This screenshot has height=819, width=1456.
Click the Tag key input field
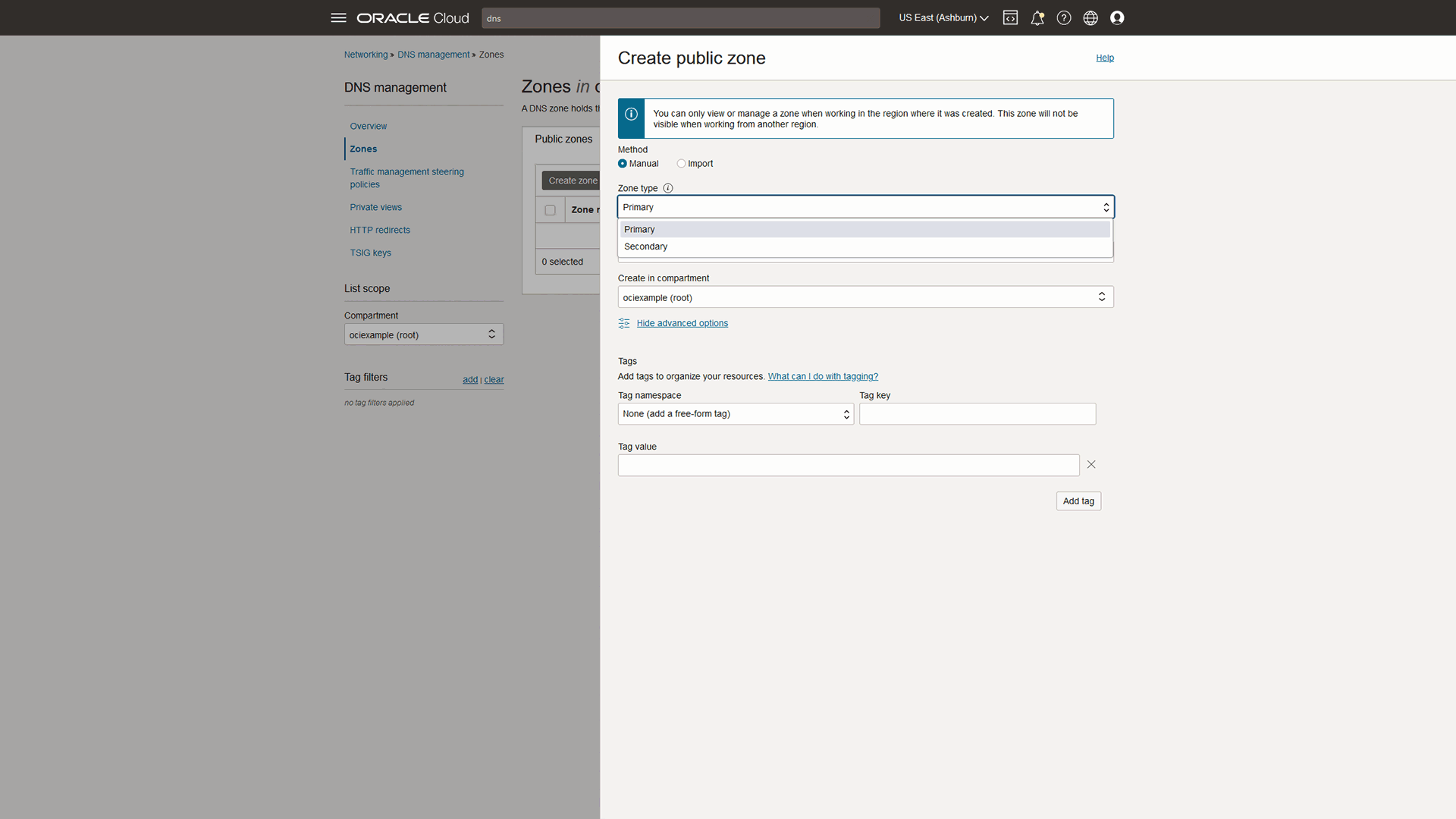coord(977,414)
